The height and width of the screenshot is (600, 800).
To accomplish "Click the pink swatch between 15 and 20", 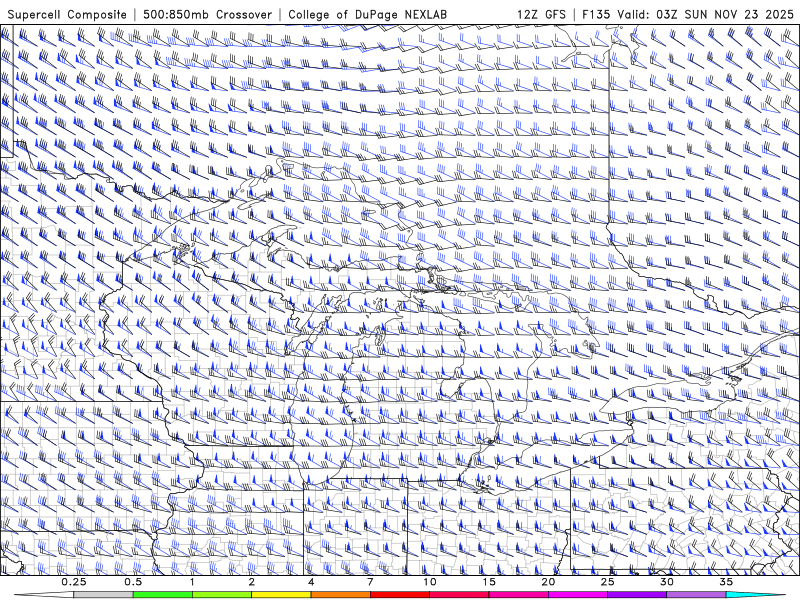I will pyautogui.click(x=518, y=595).
